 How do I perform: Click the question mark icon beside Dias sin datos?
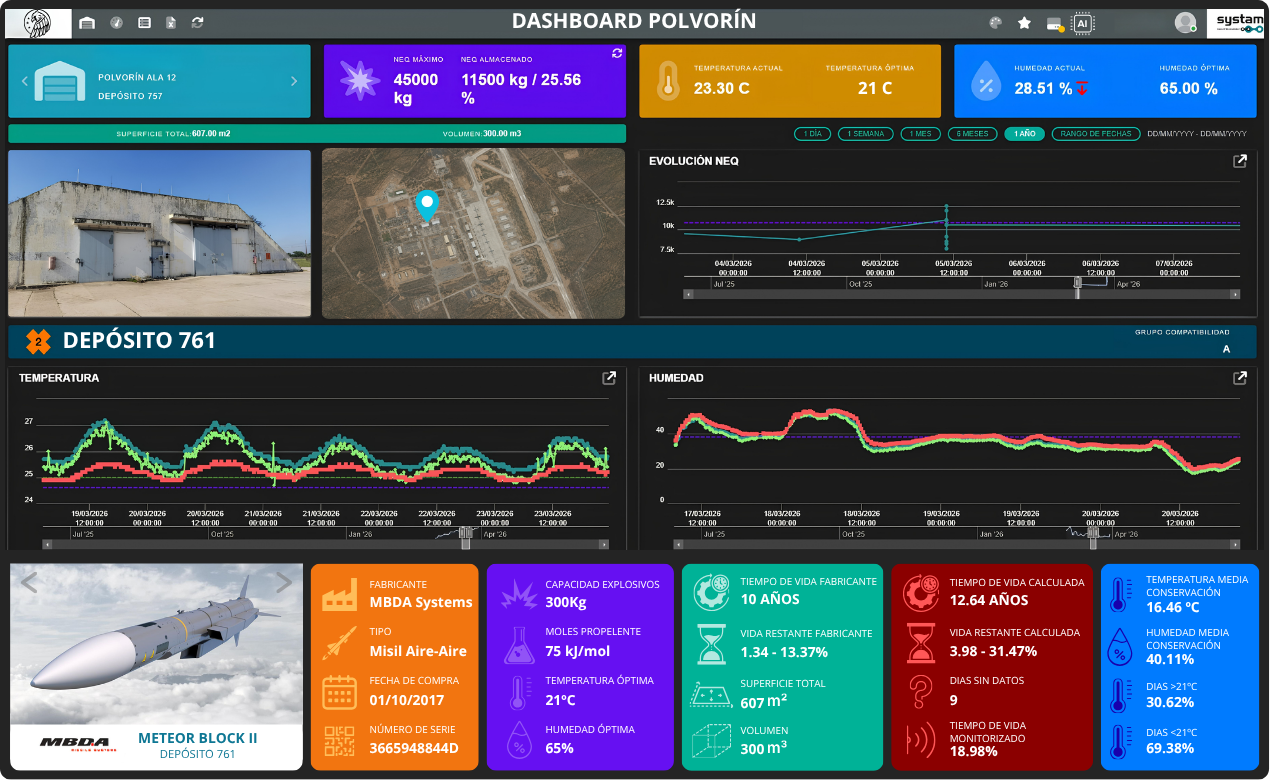click(x=920, y=692)
